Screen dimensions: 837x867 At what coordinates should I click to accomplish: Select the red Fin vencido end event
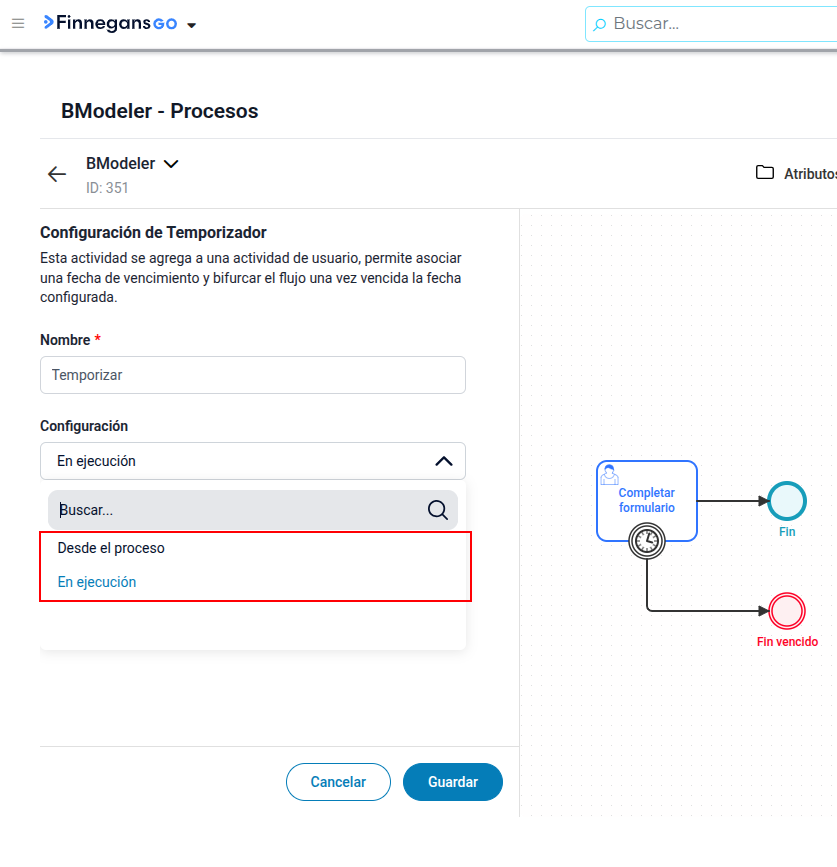(787, 611)
